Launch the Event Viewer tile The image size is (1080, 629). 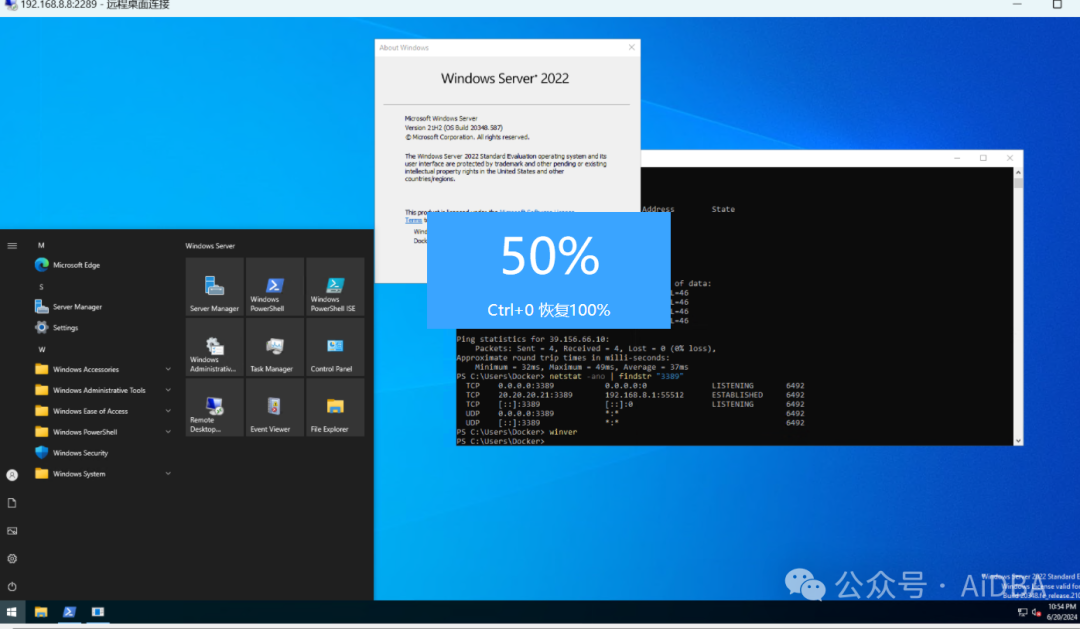click(274, 407)
